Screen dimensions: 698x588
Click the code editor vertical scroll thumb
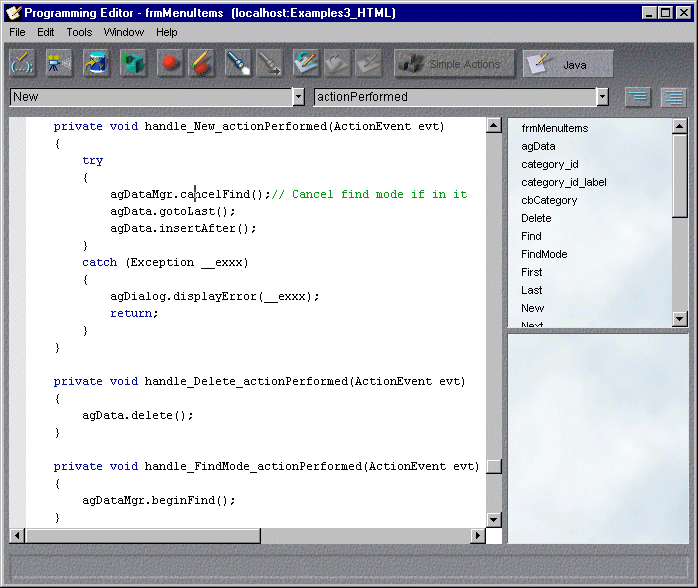tap(494, 466)
